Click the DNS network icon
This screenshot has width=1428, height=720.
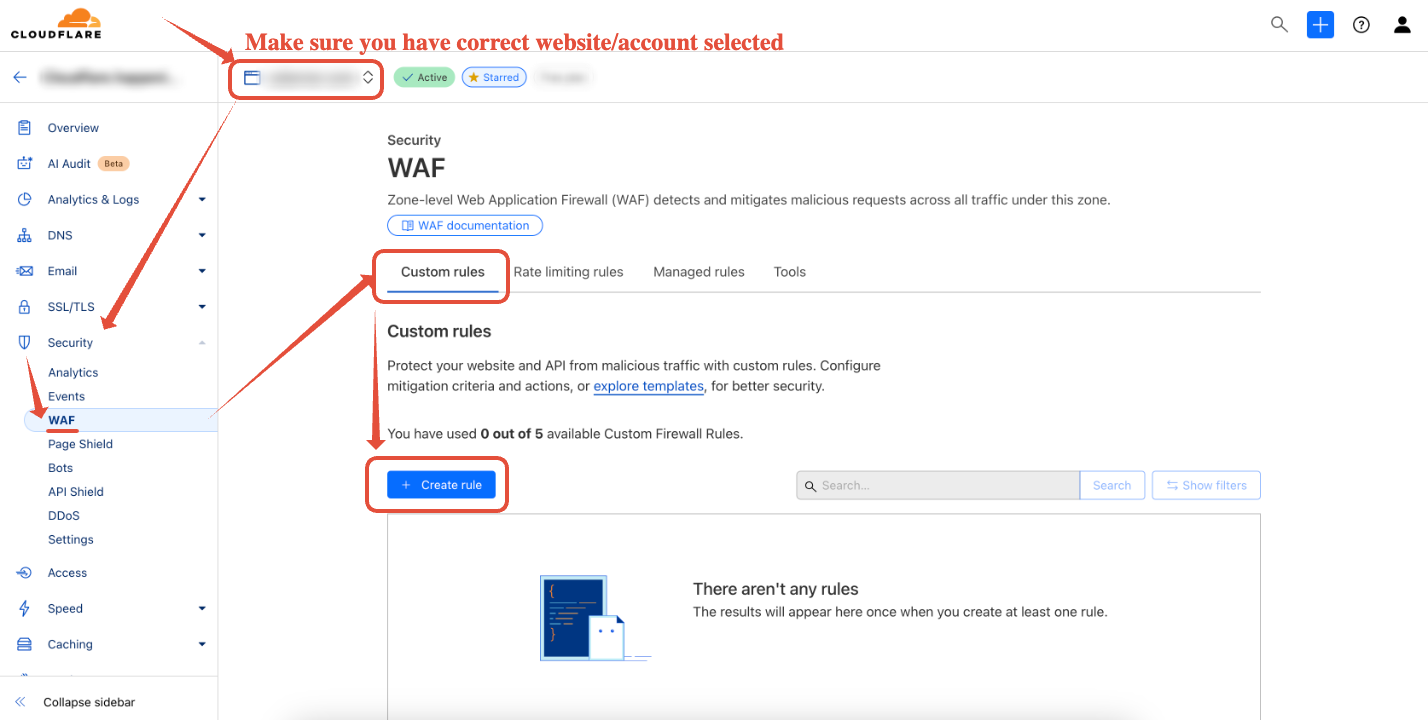tap(25, 235)
